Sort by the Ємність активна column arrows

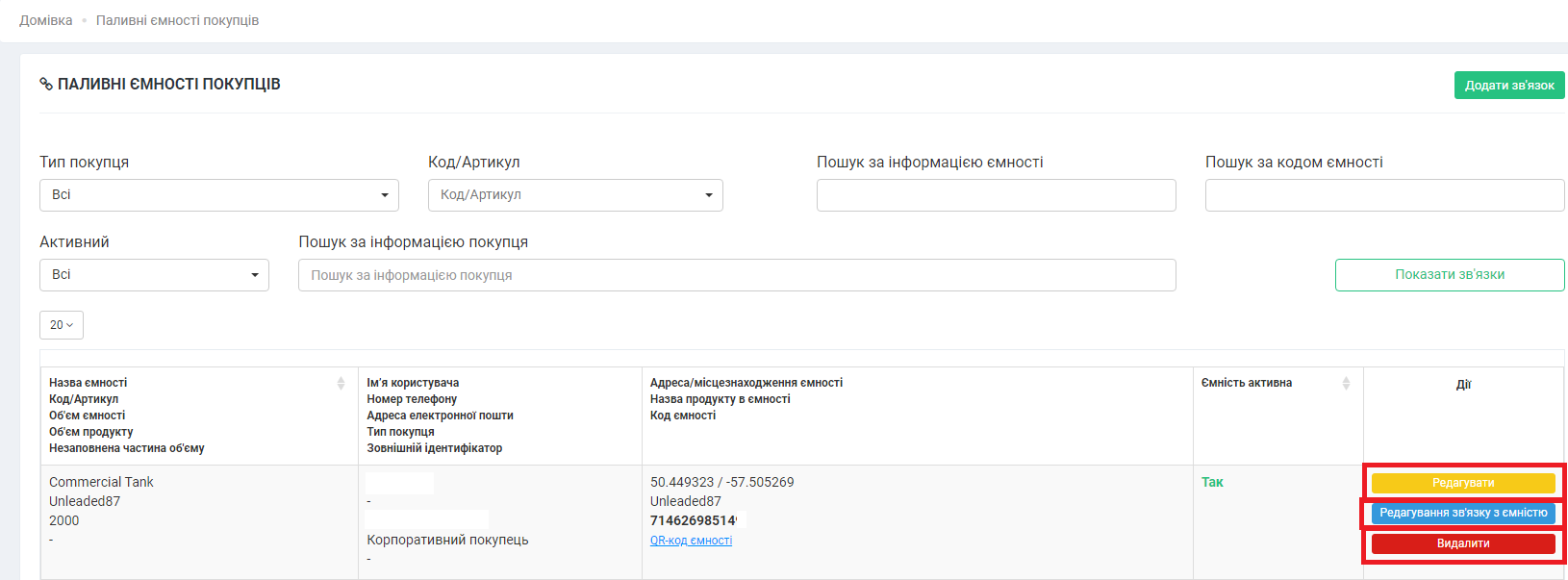[x=1346, y=383]
